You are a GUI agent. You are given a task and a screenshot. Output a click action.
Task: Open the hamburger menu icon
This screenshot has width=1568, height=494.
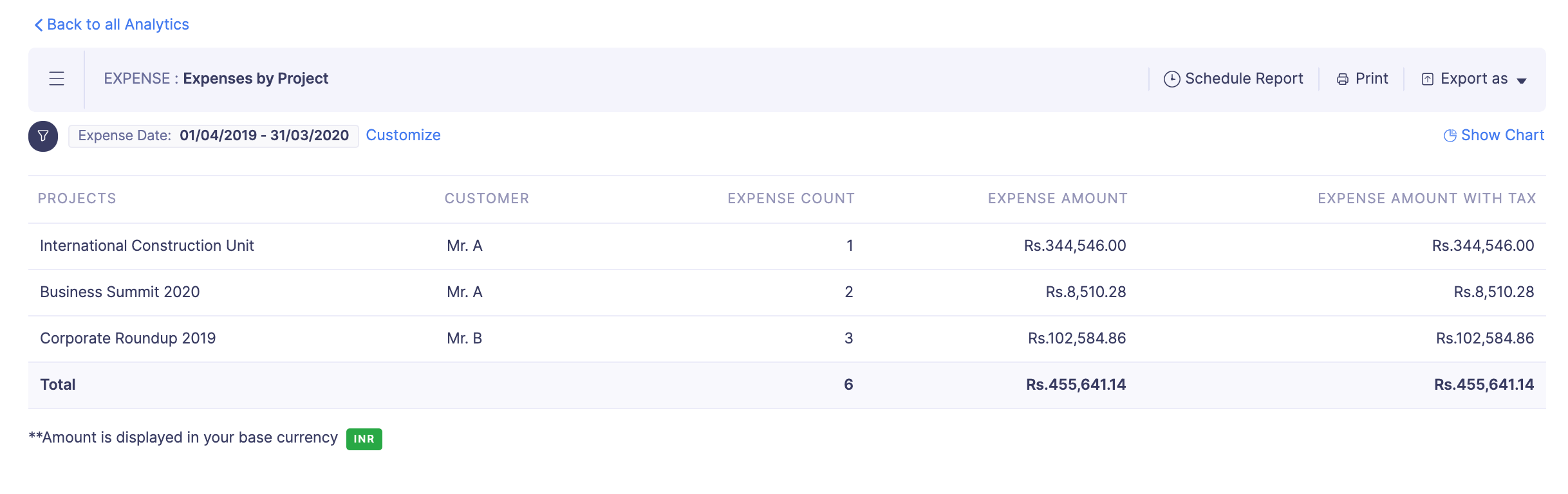(x=57, y=78)
